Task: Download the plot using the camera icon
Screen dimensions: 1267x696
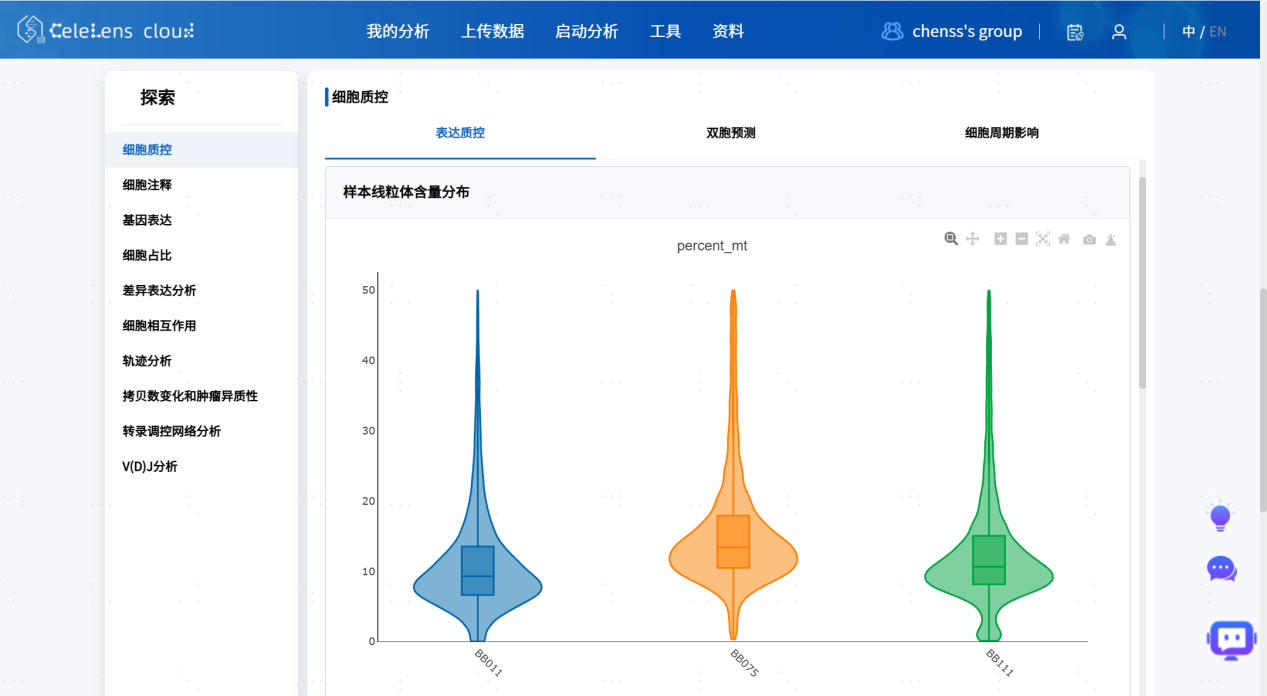Action: [x=1089, y=239]
